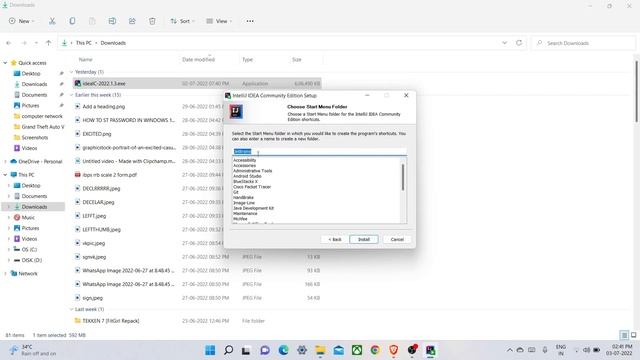The image size is (640, 360).
Task: Select the ibps rrb scale 2 form.pdf file
Action: pyautogui.click(x=109, y=175)
